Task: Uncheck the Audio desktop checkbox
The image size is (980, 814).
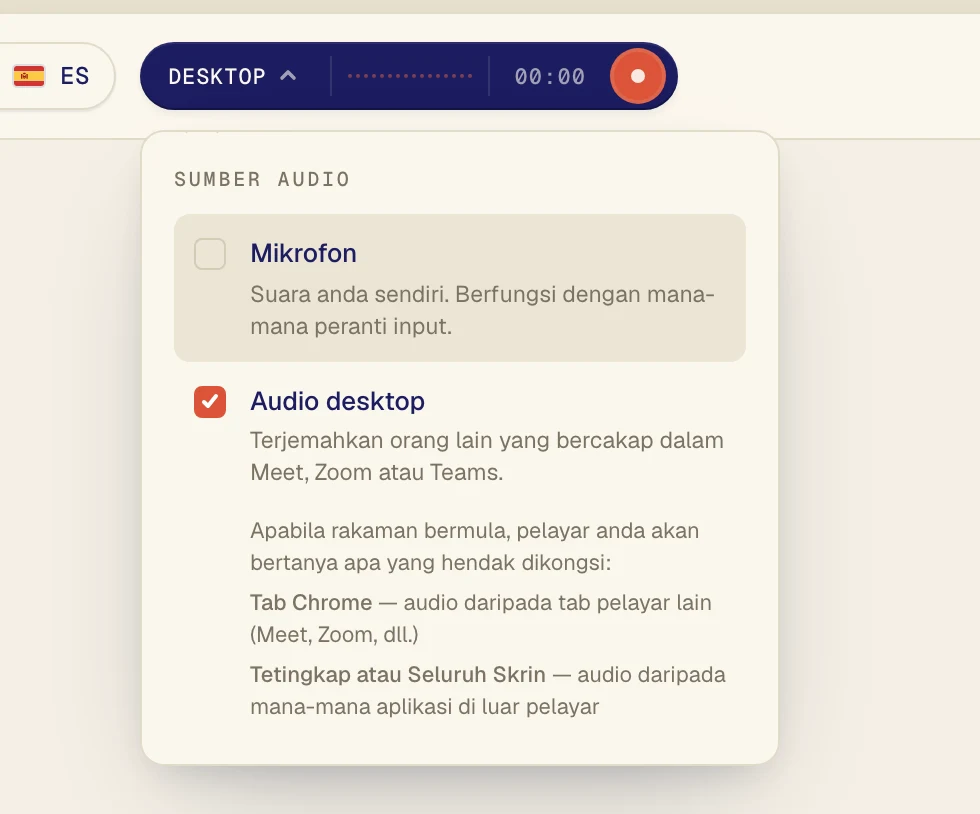Action: 210,401
